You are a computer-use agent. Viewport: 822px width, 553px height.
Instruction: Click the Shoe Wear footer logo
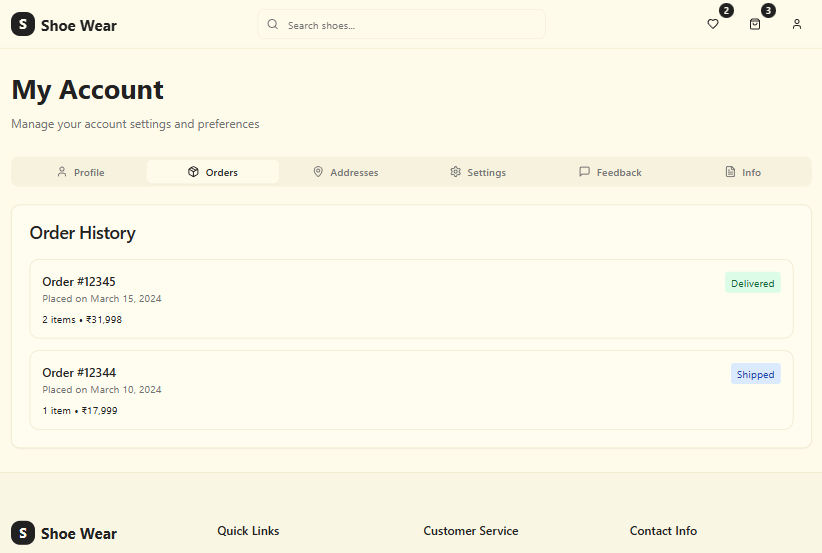coord(64,533)
